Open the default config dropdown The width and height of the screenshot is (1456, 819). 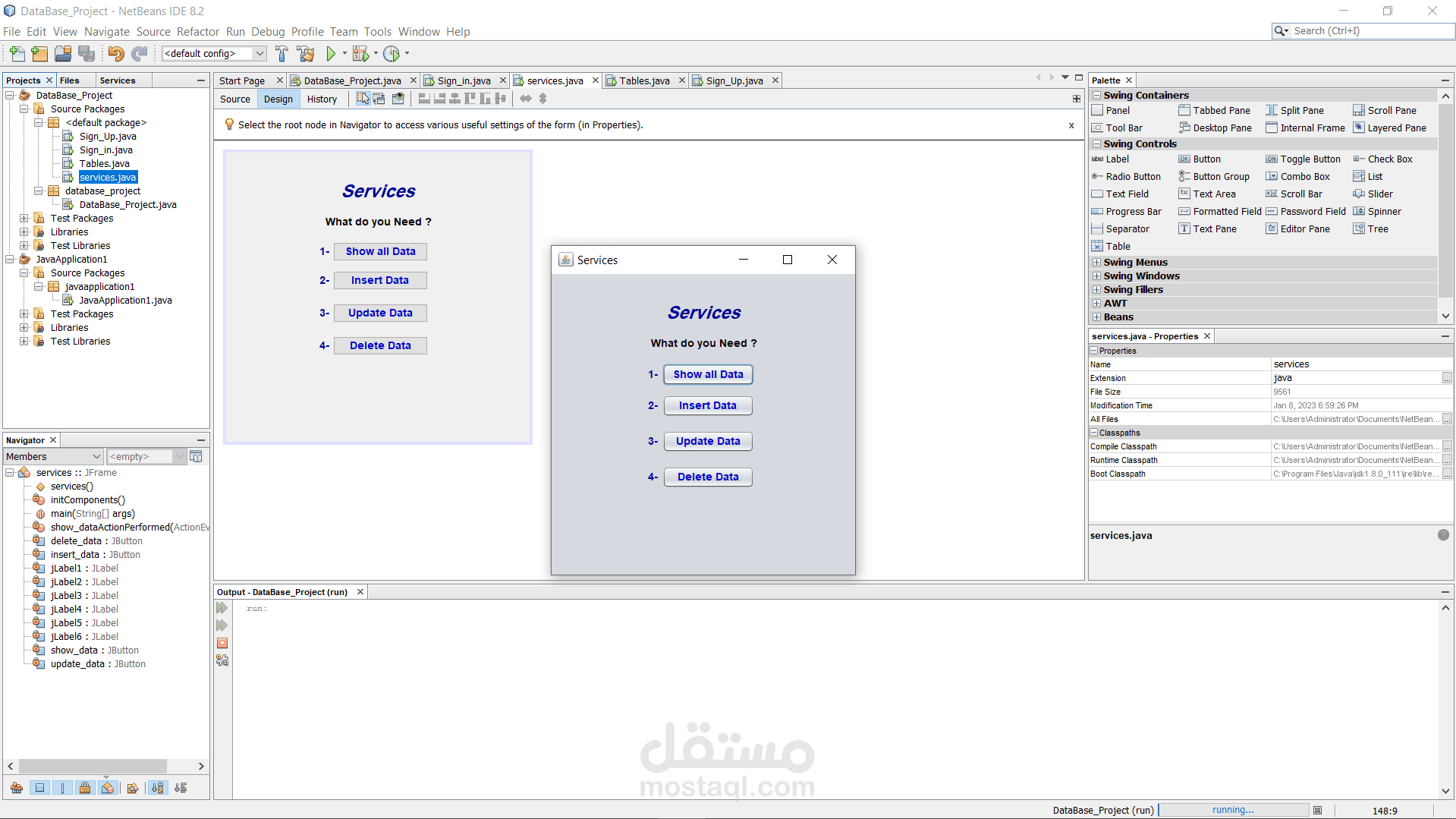click(x=214, y=53)
